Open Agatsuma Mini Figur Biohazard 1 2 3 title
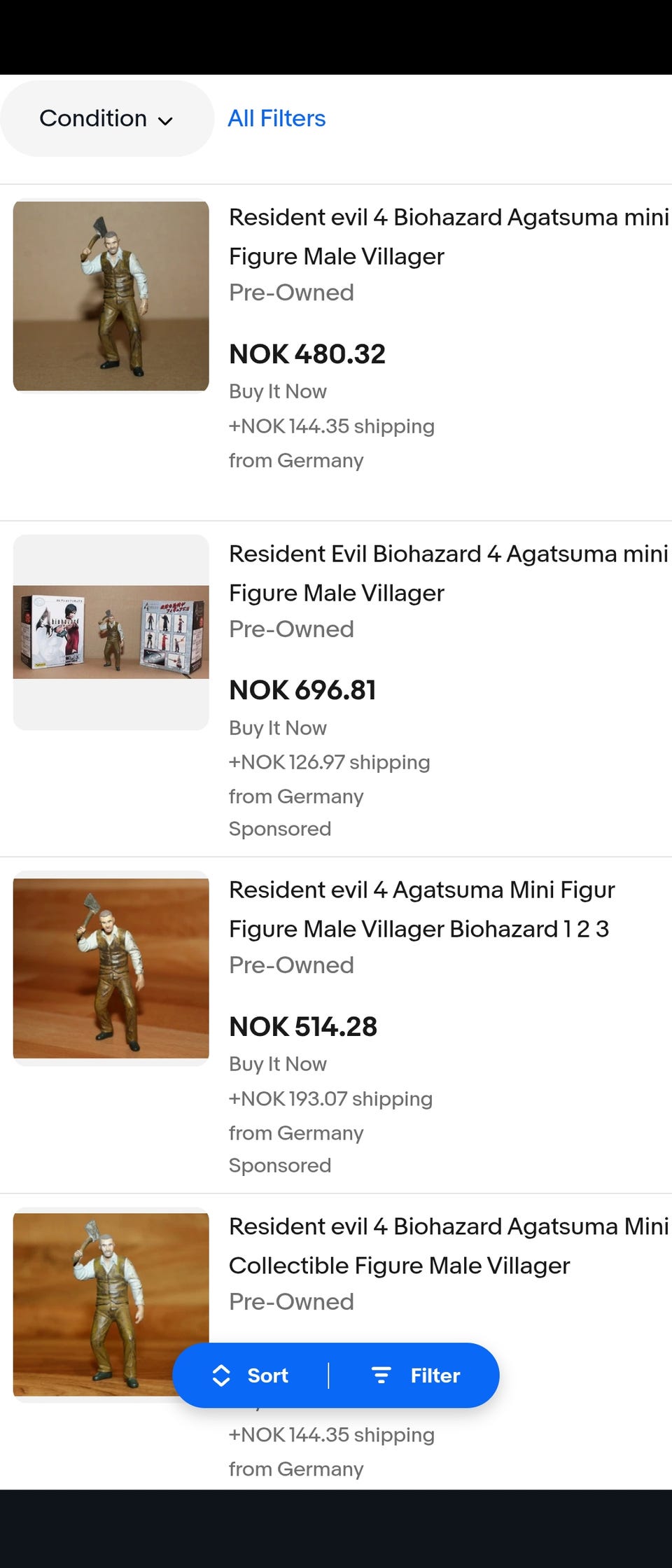672x1568 pixels. 420,909
